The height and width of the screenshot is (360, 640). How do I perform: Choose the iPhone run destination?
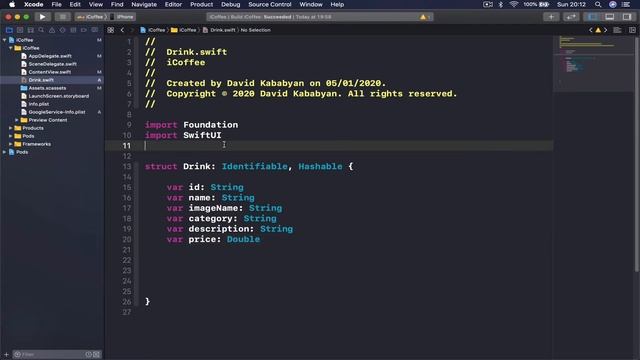coord(122,17)
